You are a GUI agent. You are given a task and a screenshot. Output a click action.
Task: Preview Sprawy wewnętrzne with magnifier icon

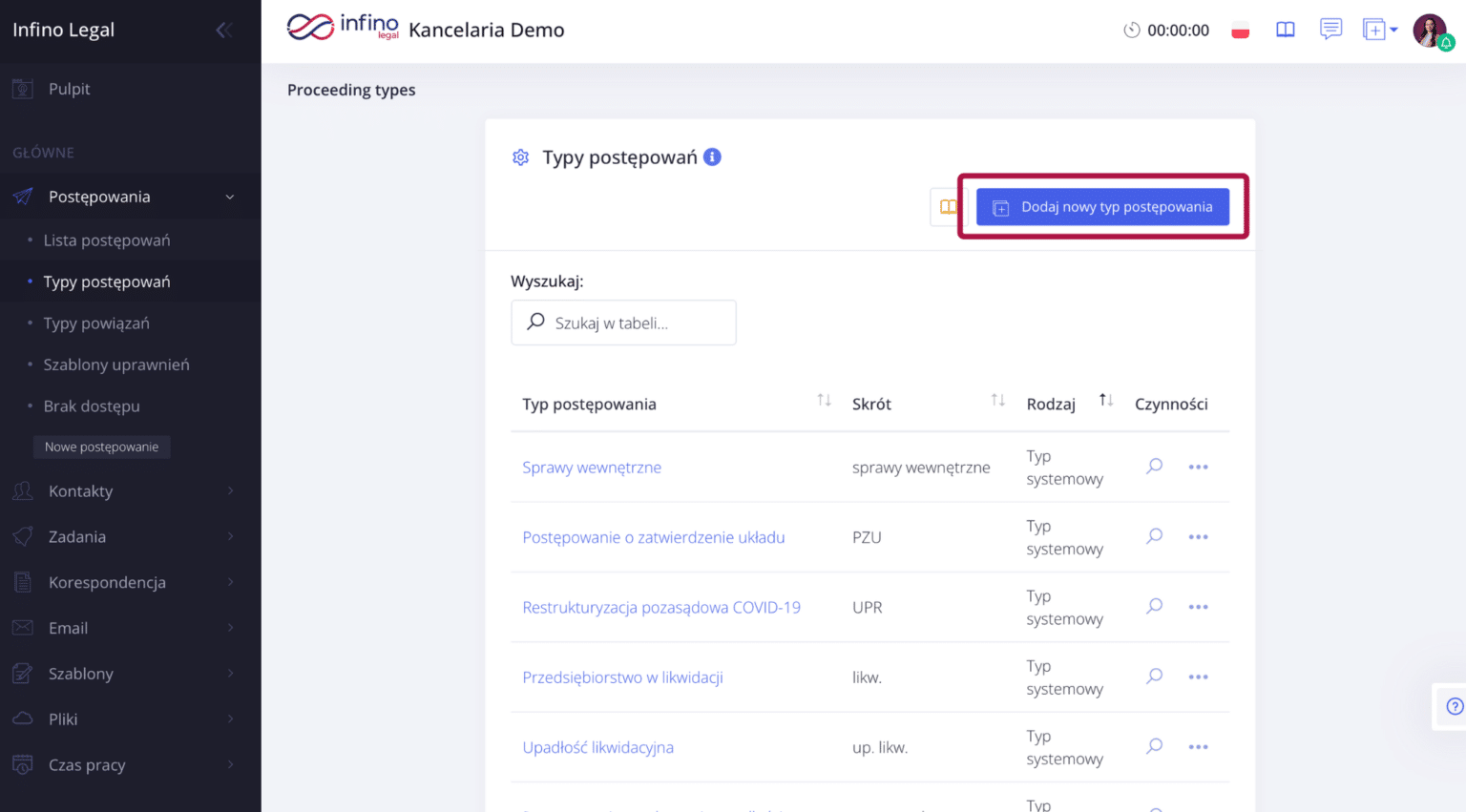pyautogui.click(x=1155, y=467)
